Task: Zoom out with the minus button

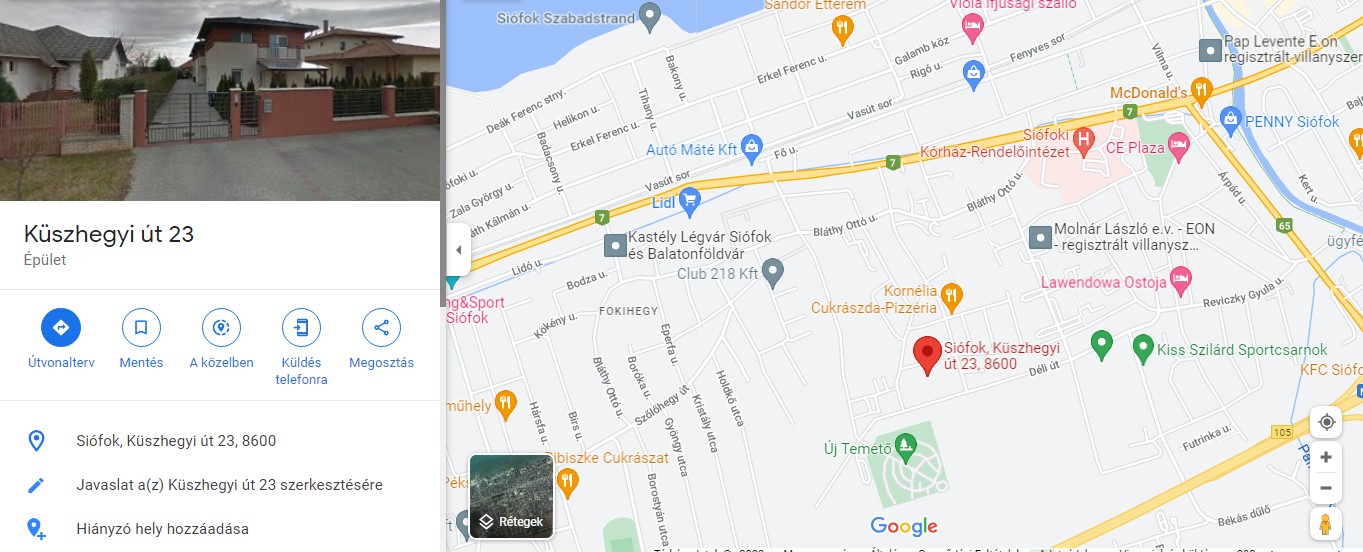Action: [x=1326, y=488]
